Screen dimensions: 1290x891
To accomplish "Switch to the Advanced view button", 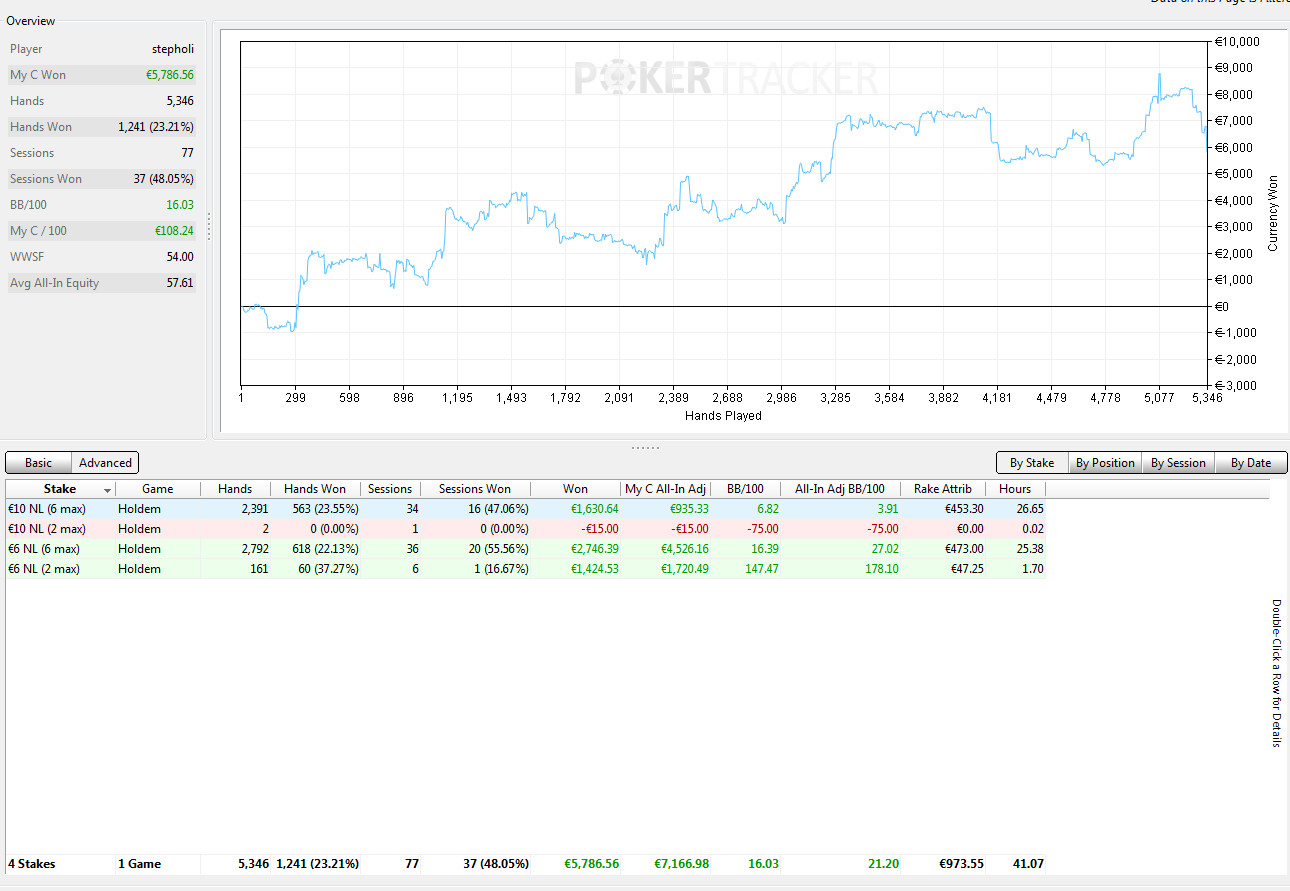I will tap(105, 463).
